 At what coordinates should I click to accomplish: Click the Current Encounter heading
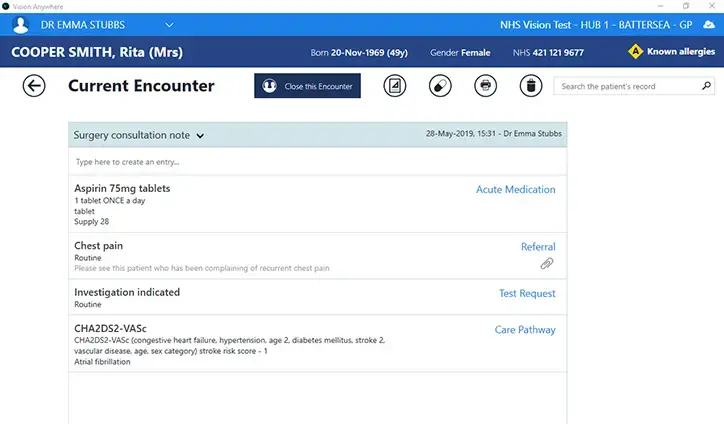point(141,86)
